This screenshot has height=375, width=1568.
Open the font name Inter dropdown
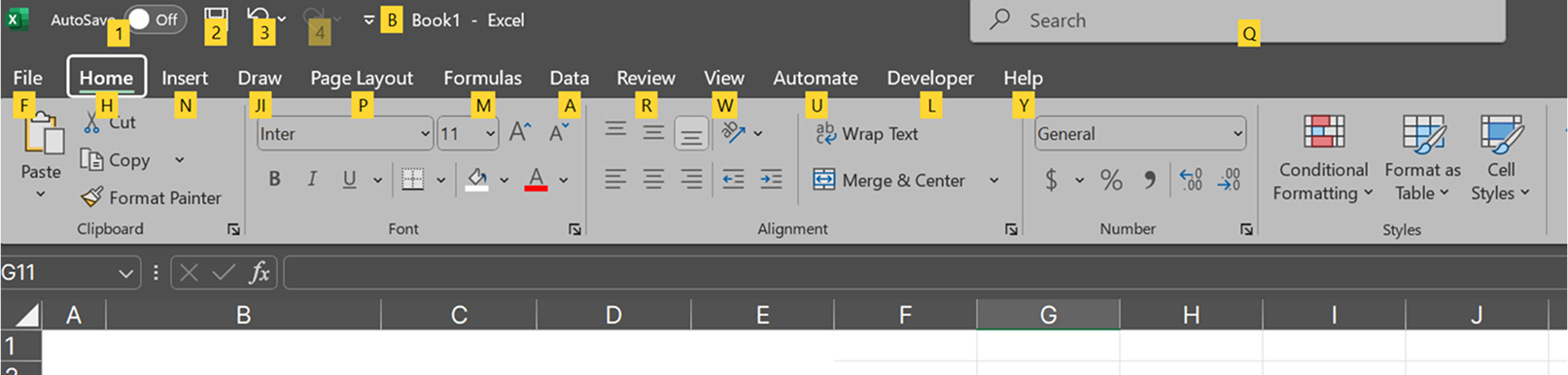click(425, 134)
